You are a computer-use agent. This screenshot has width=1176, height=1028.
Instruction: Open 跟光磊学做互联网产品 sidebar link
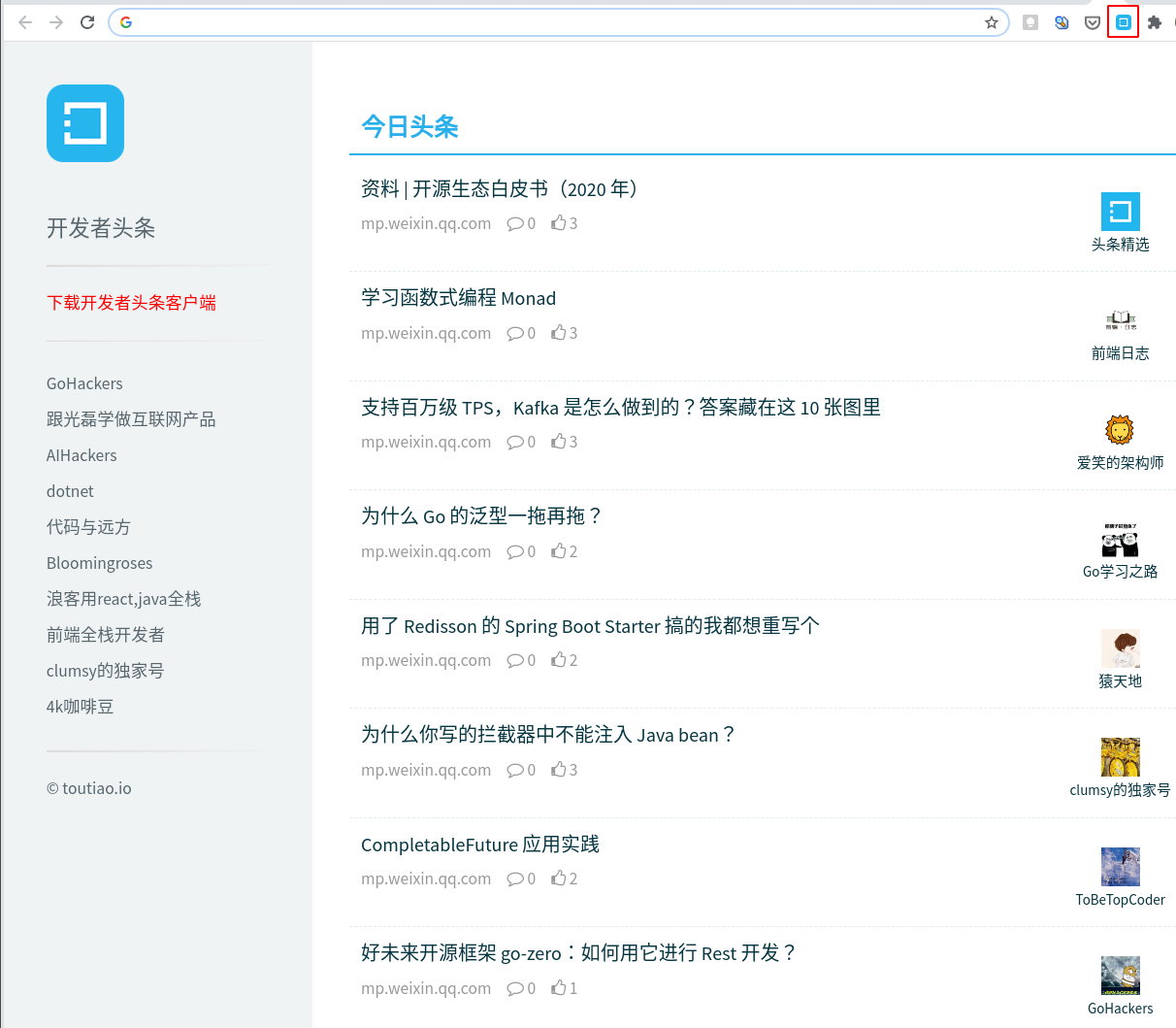131,419
